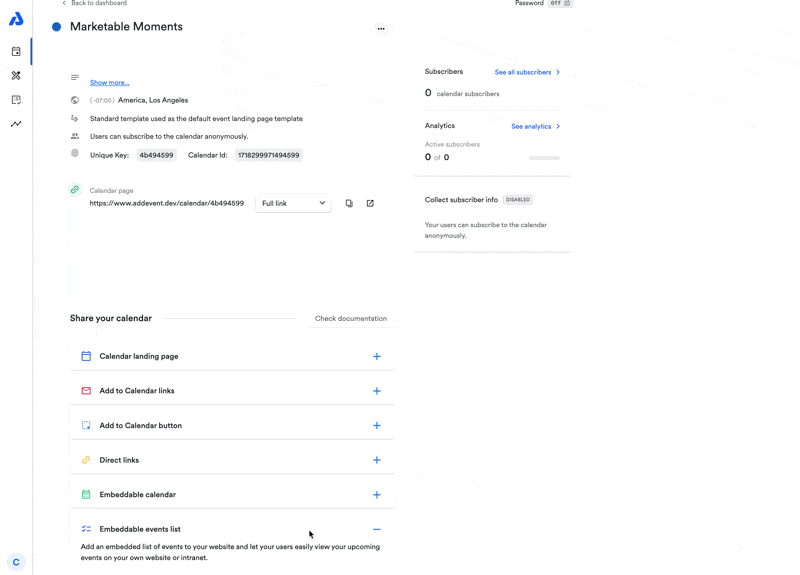The image size is (800, 575).
Task: Open the calendars icon in the sidebar
Action: (x=16, y=52)
